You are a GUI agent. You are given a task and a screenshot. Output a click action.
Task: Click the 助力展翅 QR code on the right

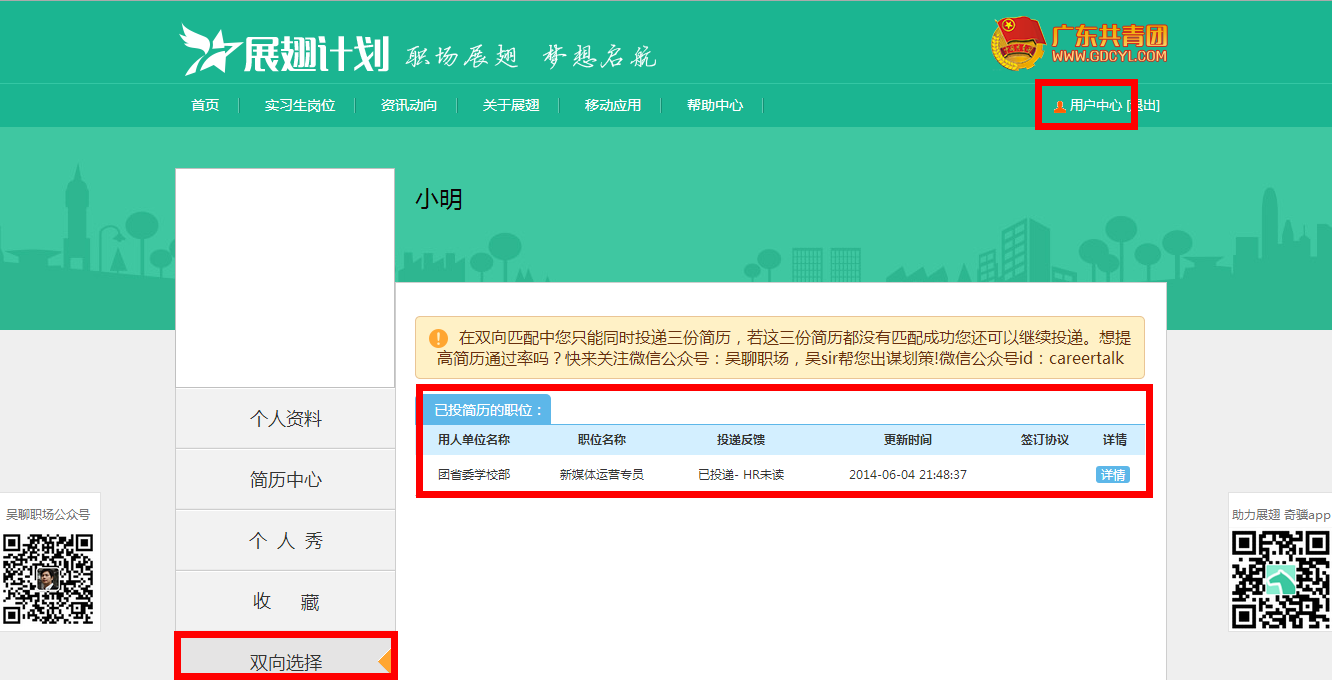1280,578
